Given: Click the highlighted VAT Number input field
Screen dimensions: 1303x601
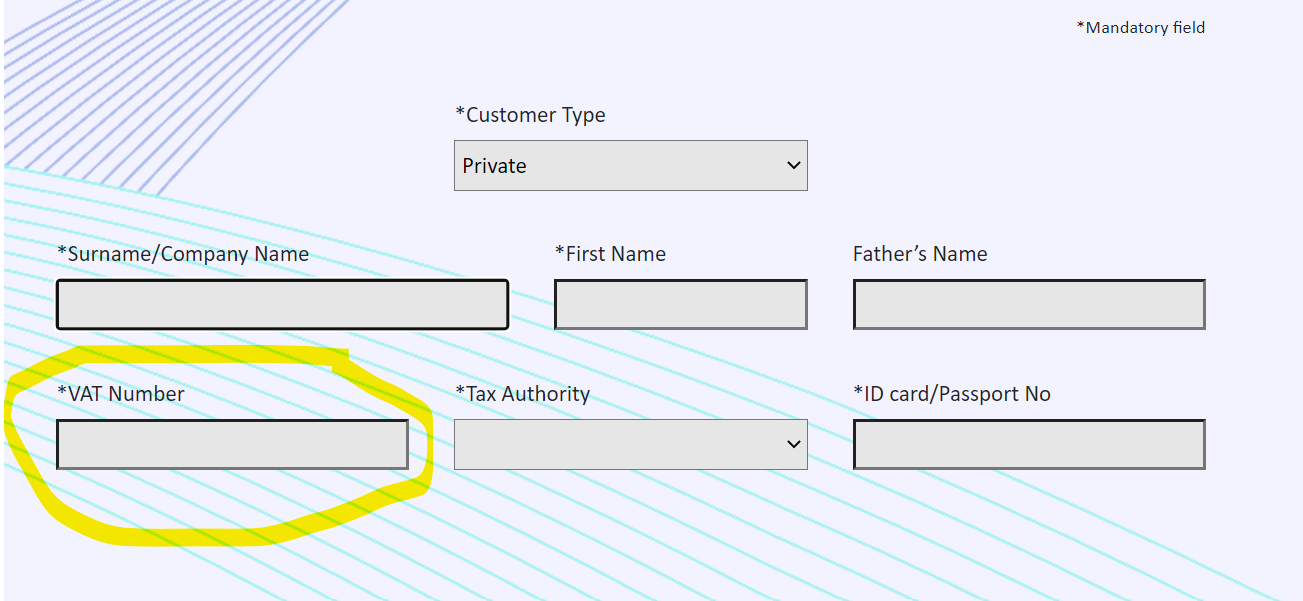Looking at the screenshot, I should (232, 444).
